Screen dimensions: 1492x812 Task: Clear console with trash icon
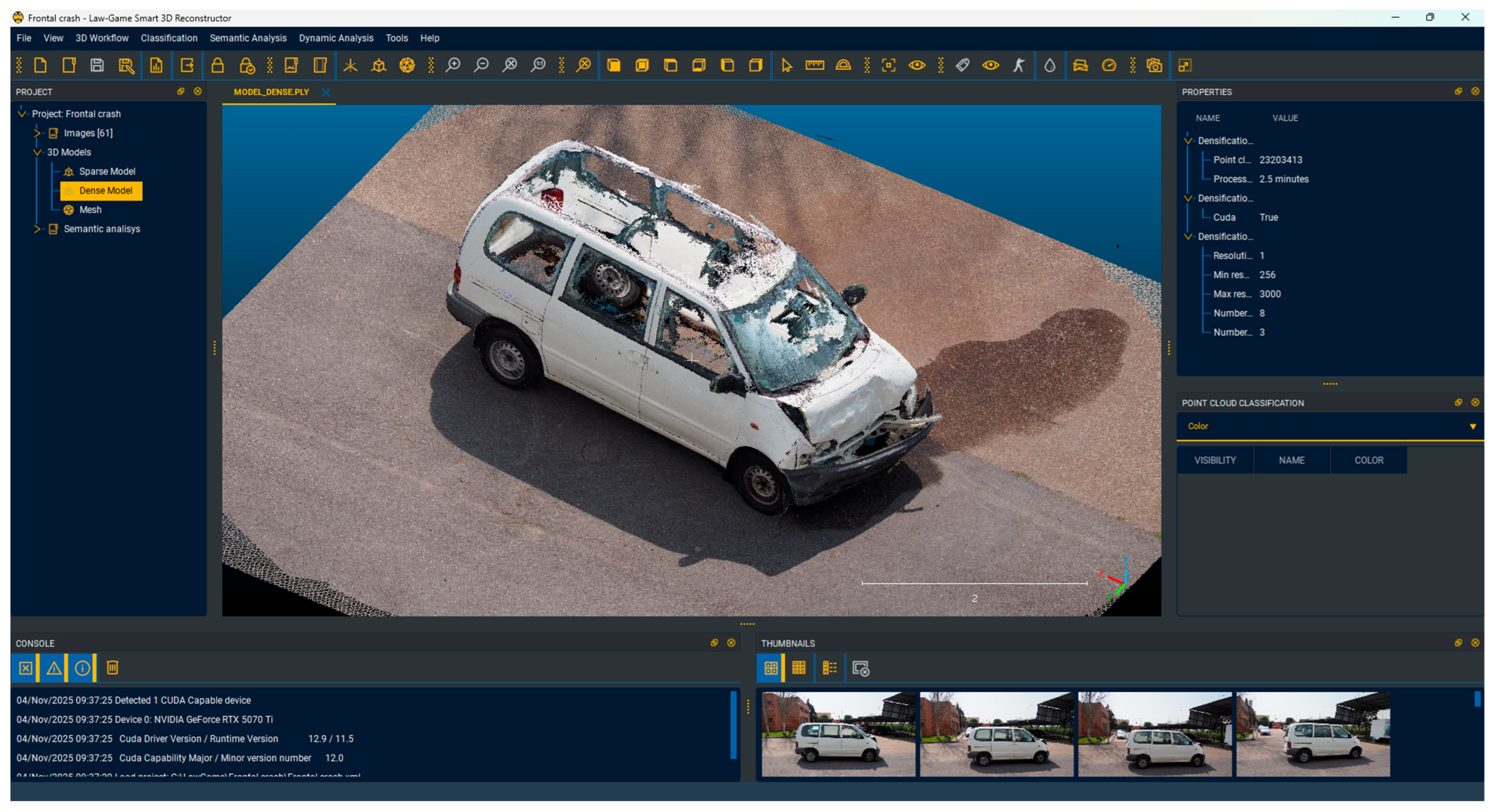coord(112,668)
